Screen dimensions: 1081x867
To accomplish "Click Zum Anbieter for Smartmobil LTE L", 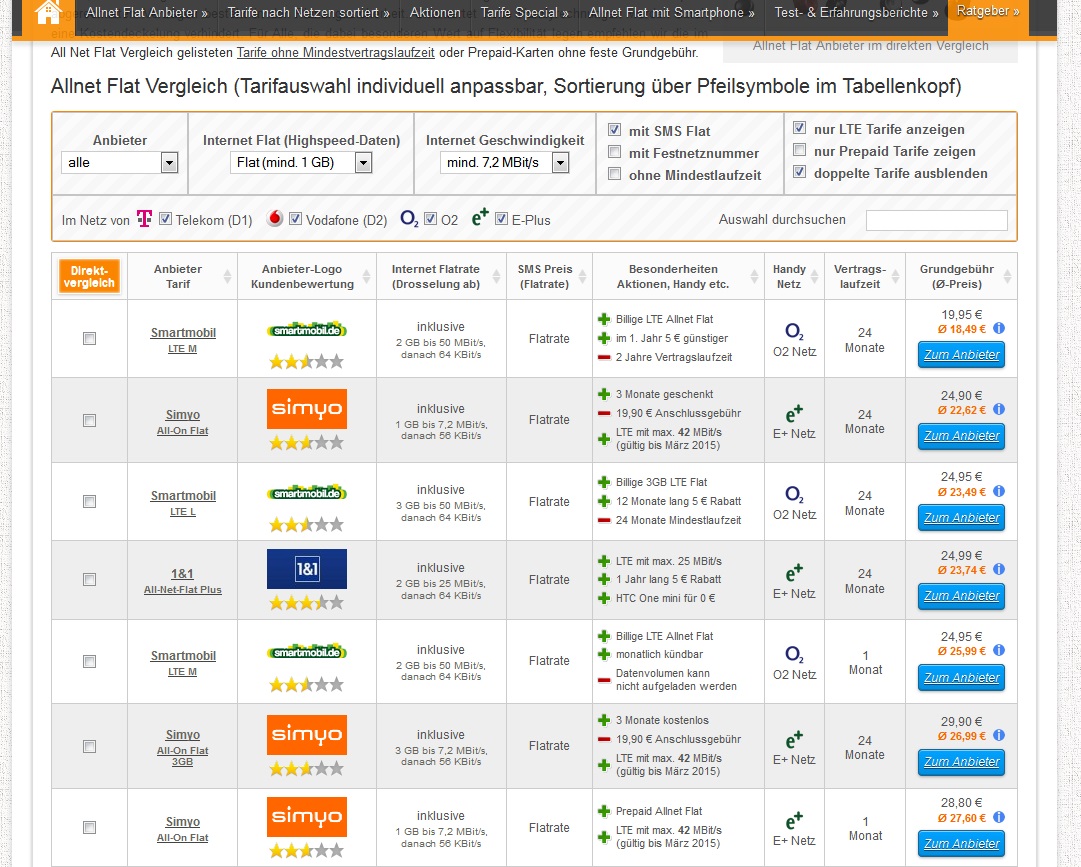I will tap(961, 518).
